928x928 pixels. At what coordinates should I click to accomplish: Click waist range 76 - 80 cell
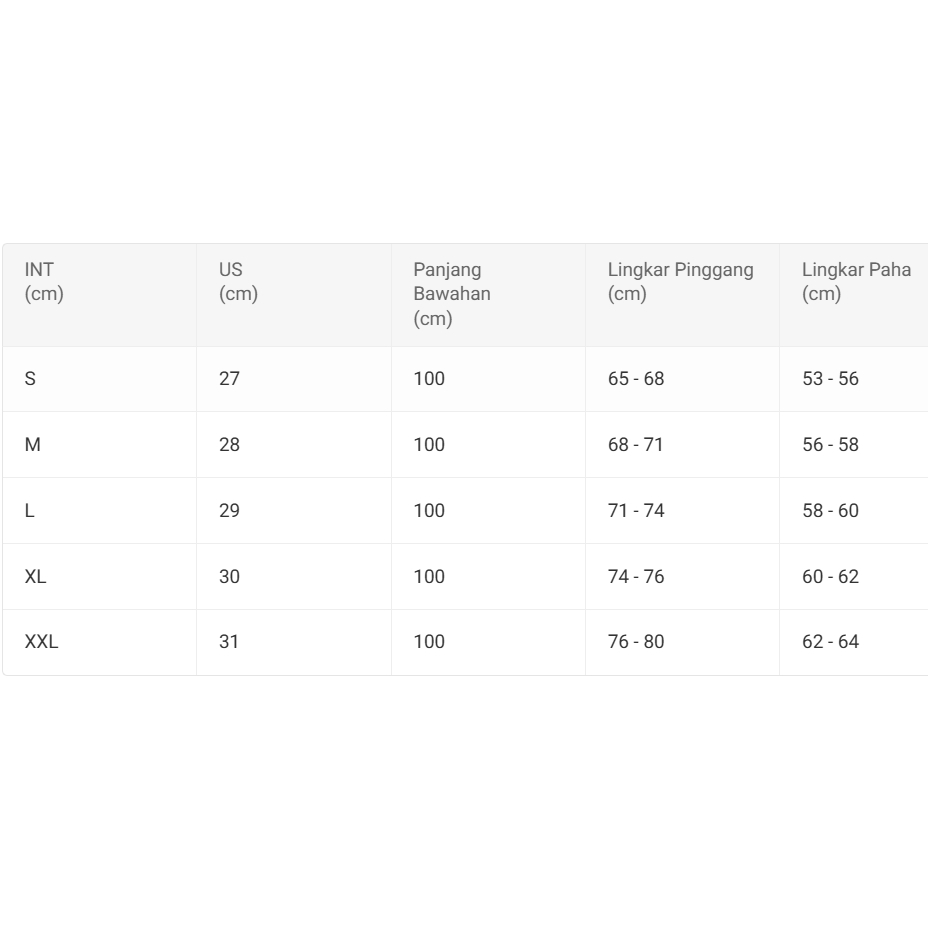[636, 642]
